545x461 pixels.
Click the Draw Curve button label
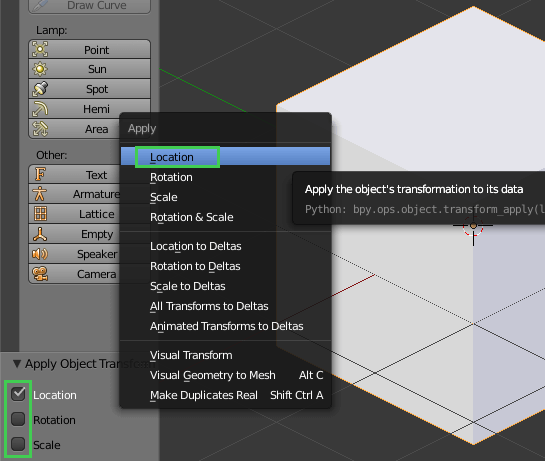[x=97, y=5]
